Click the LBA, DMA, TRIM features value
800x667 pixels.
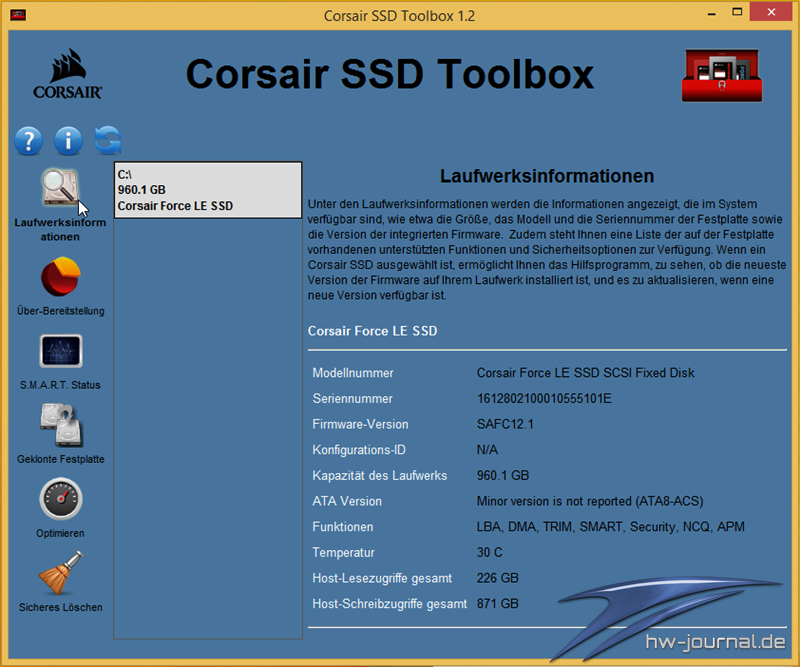[x=611, y=527]
